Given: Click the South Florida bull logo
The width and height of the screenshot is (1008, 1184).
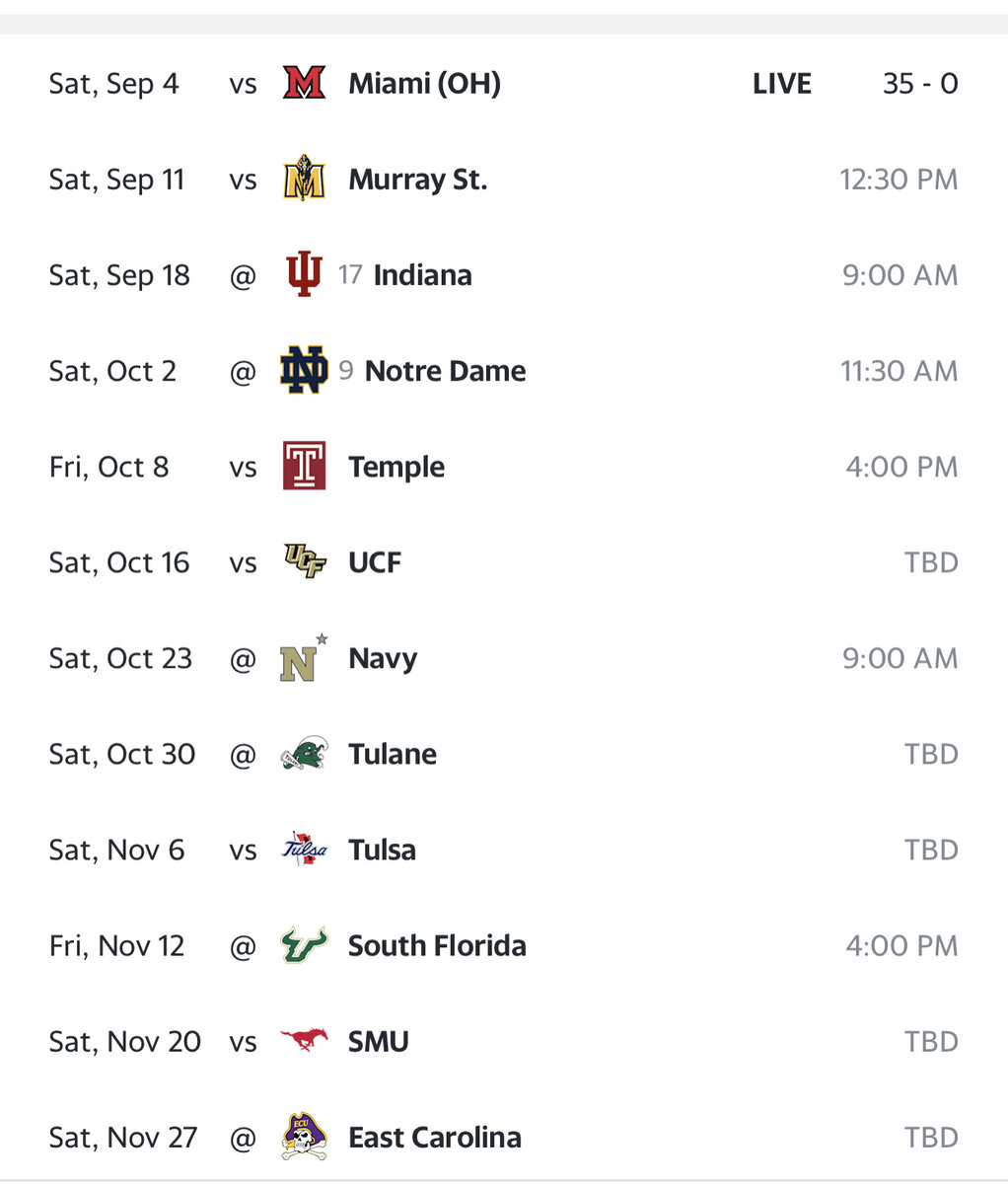Looking at the screenshot, I should 304,945.
